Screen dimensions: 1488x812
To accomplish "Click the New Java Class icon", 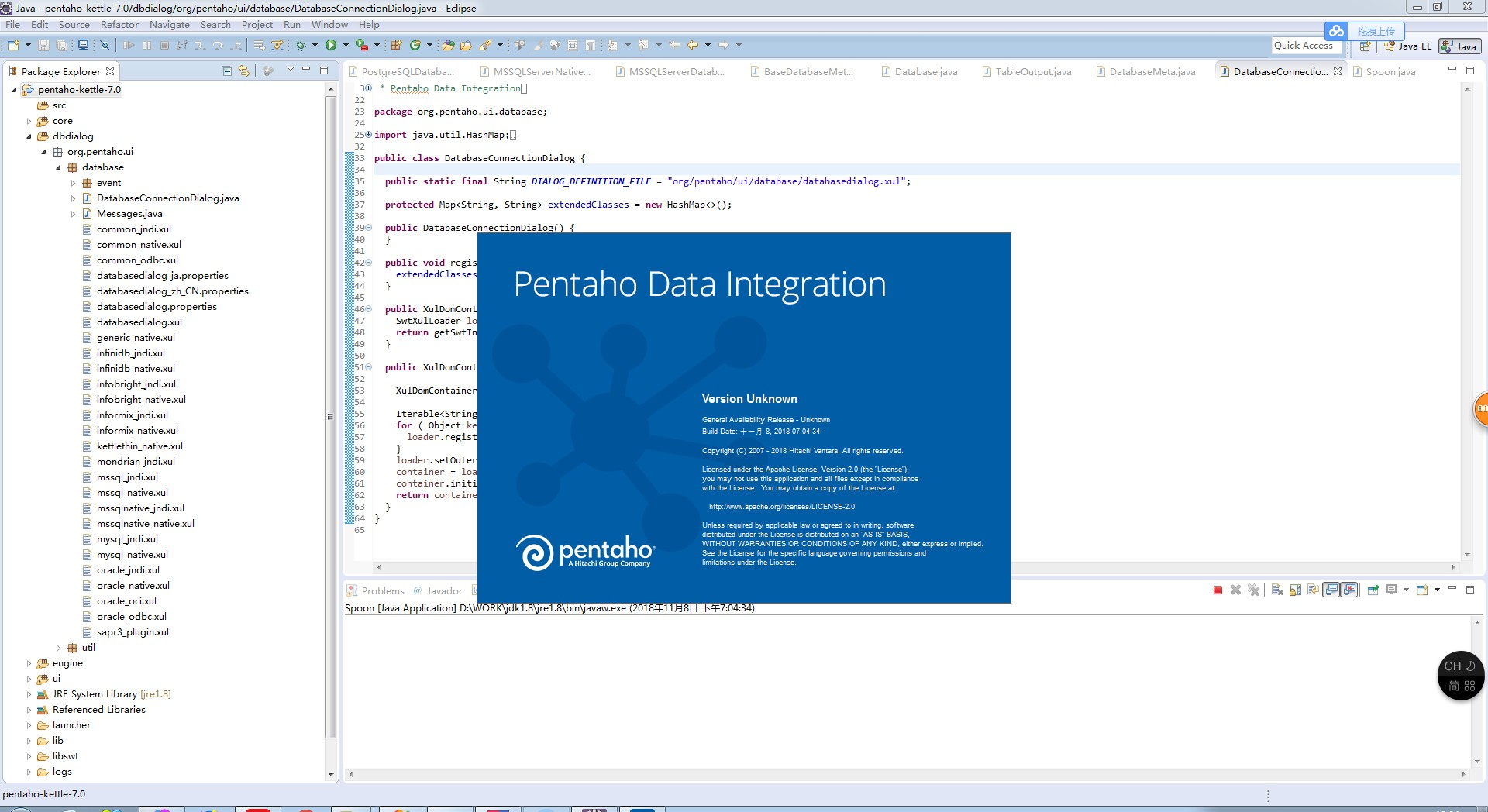I will point(415,45).
